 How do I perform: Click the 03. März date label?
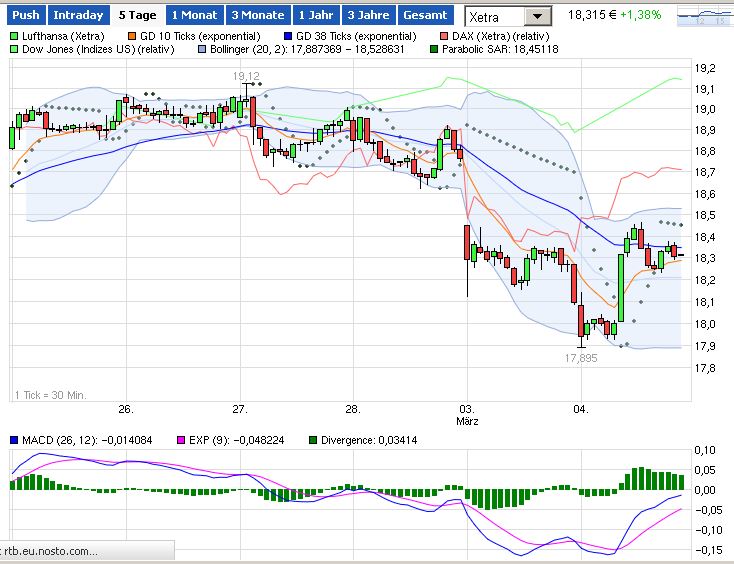tap(467, 415)
